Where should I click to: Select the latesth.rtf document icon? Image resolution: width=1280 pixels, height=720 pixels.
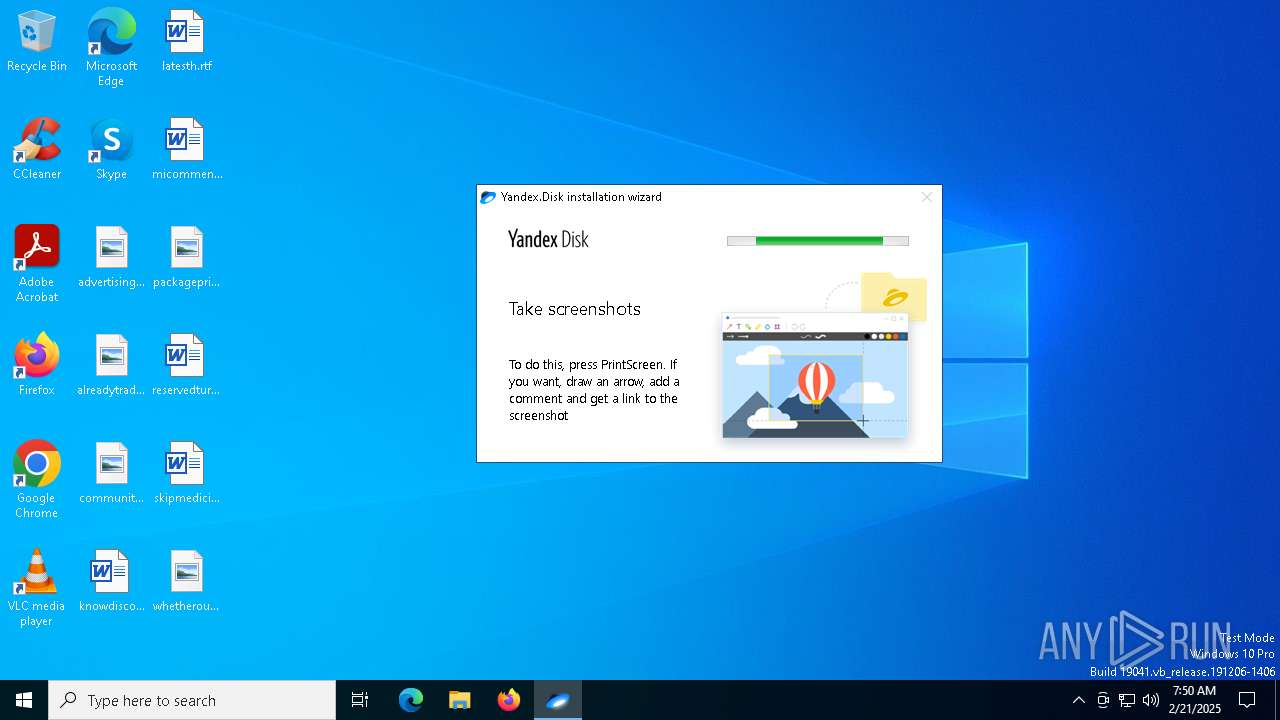186,42
